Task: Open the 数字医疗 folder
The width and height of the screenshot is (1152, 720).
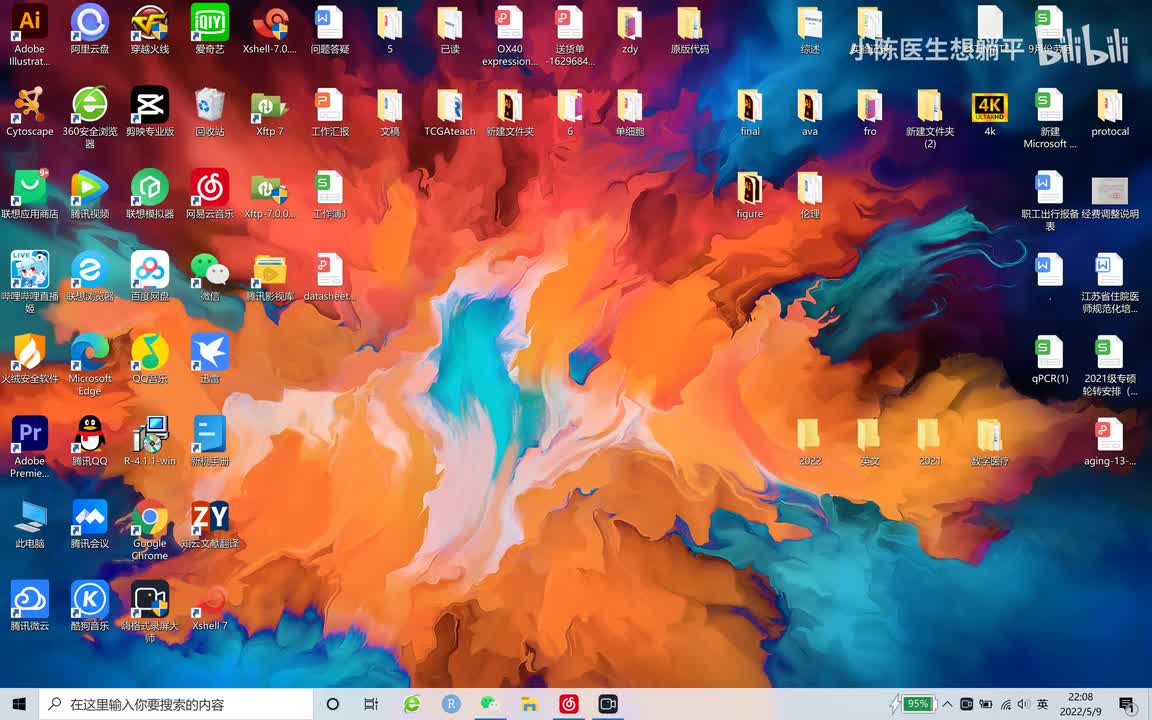Action: pos(990,440)
